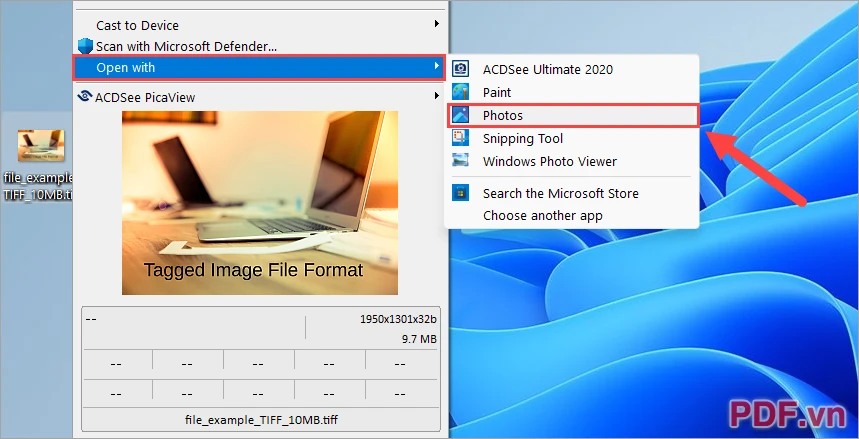The height and width of the screenshot is (439, 859).
Task: Click the 9.7 MB file size text
Action: [x=419, y=339]
